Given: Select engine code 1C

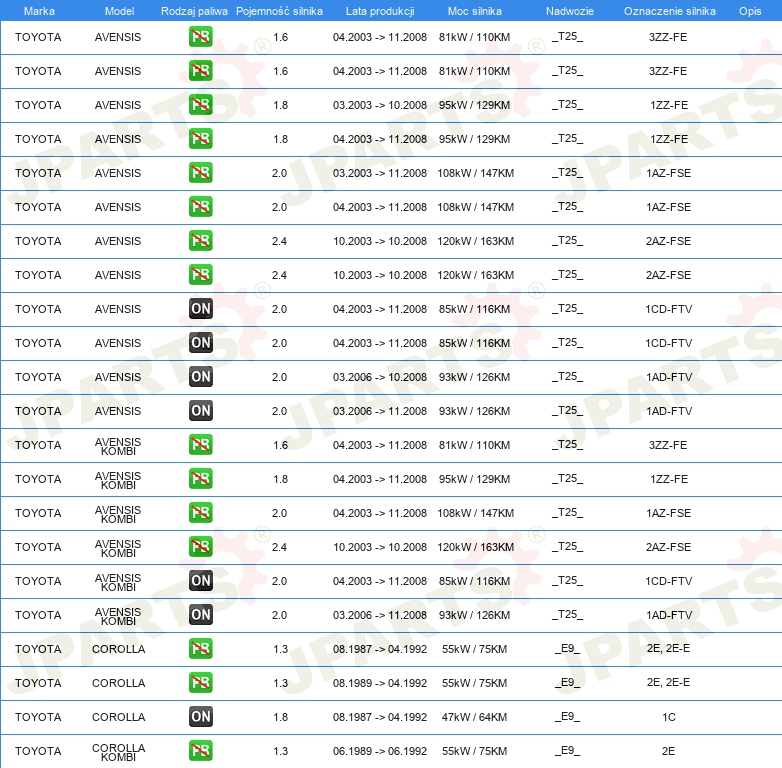Looking at the screenshot, I should pos(669,717).
